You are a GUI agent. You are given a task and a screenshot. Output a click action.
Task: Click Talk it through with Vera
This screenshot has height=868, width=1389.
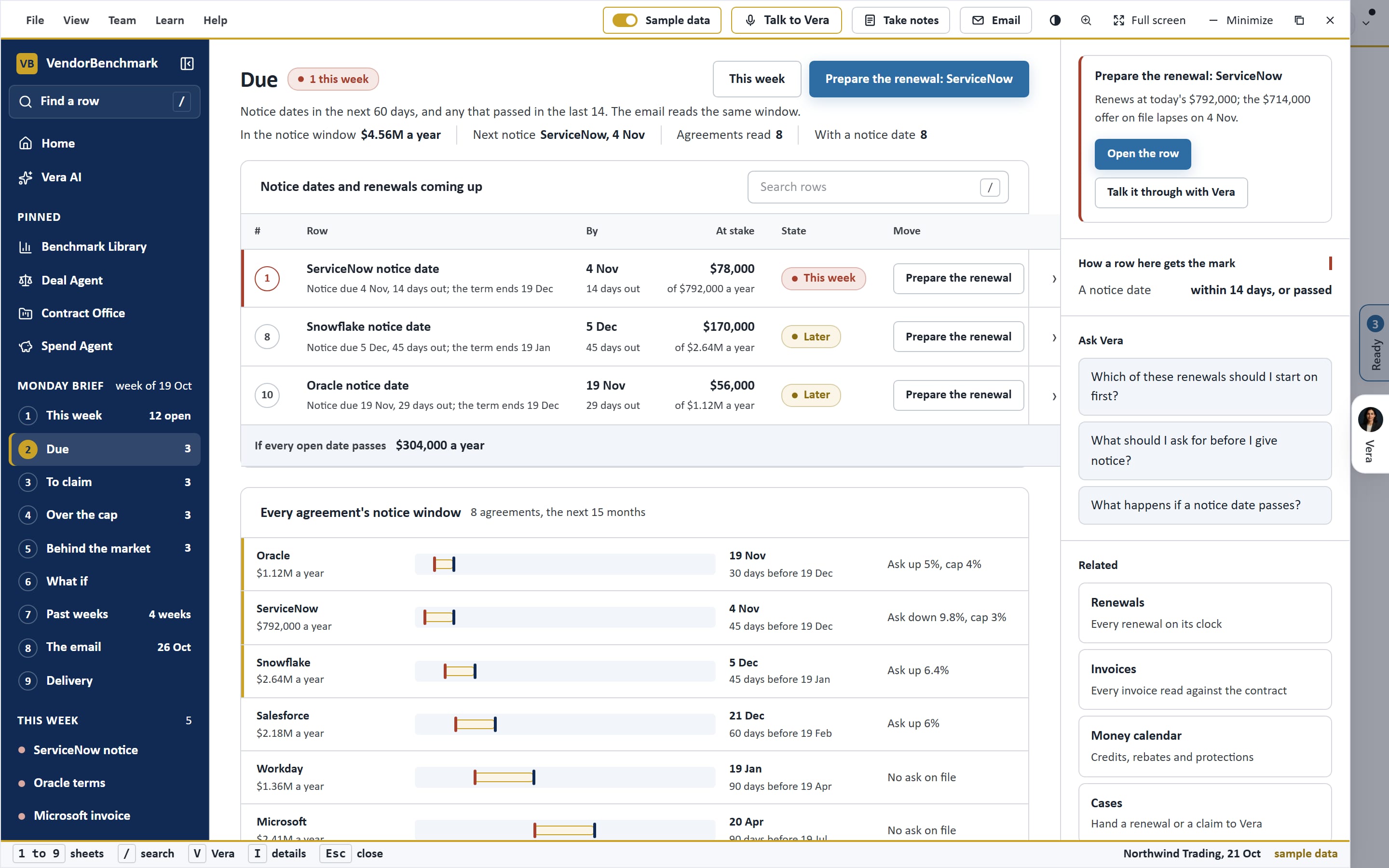1171,192
